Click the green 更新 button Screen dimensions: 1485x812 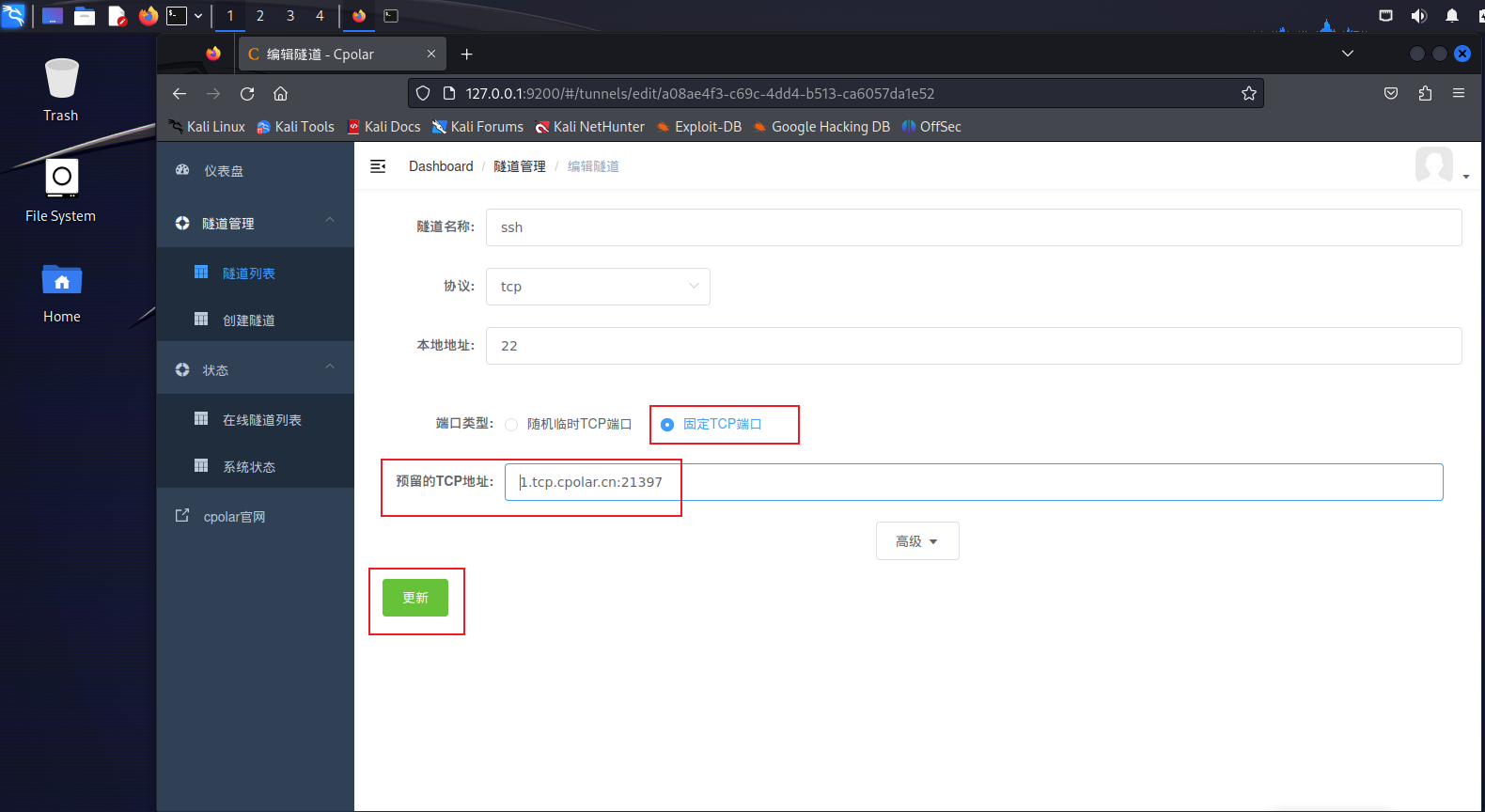[415, 598]
